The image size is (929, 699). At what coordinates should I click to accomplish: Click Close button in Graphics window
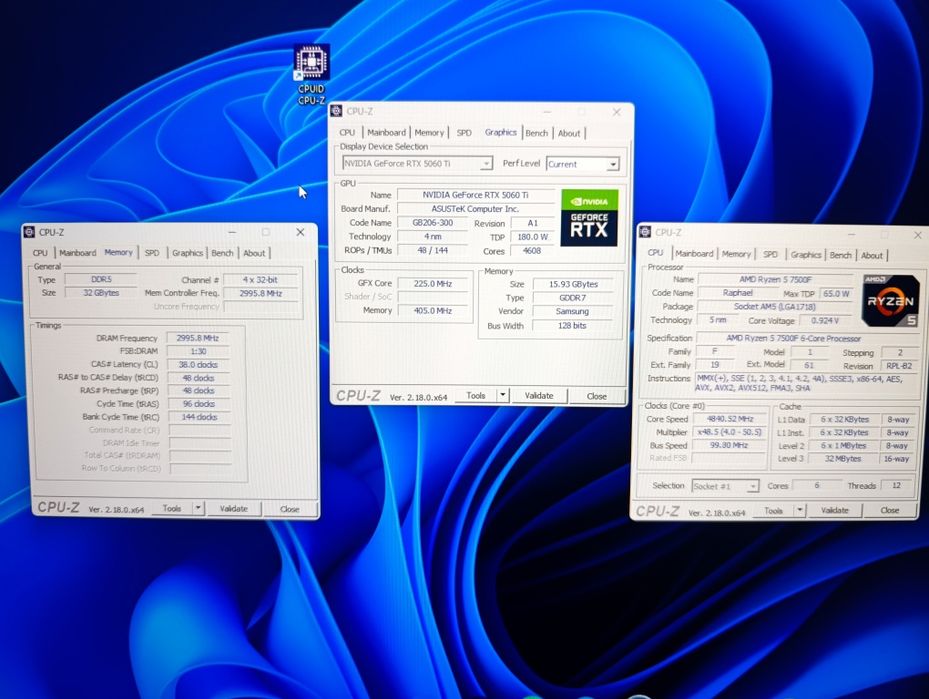[x=597, y=396]
